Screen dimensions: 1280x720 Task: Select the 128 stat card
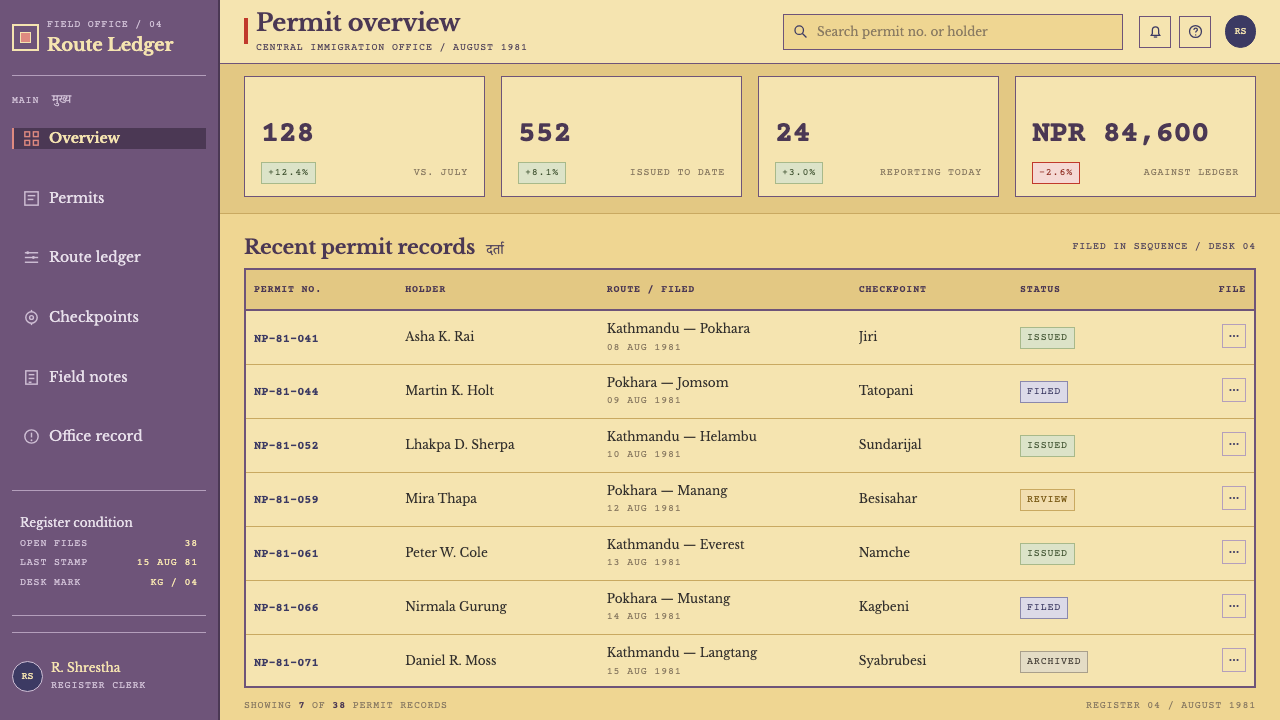tap(364, 137)
